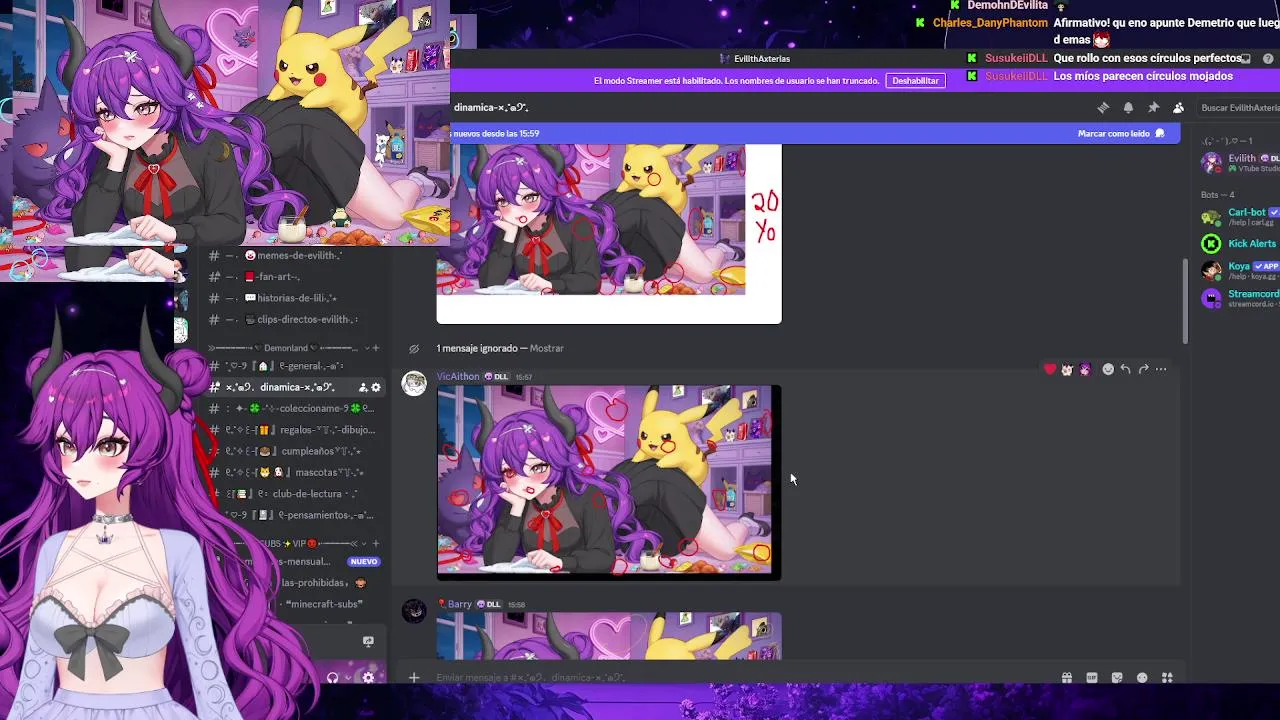Viewport: 1280px width, 720px height.
Task: Open Evilith member profile
Action: [1240, 163]
